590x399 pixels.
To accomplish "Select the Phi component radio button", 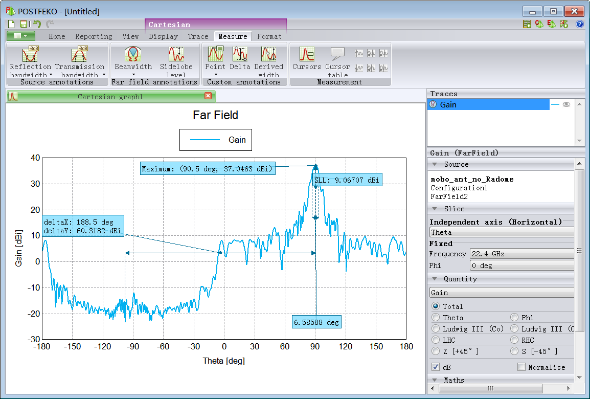I will coord(514,317).
